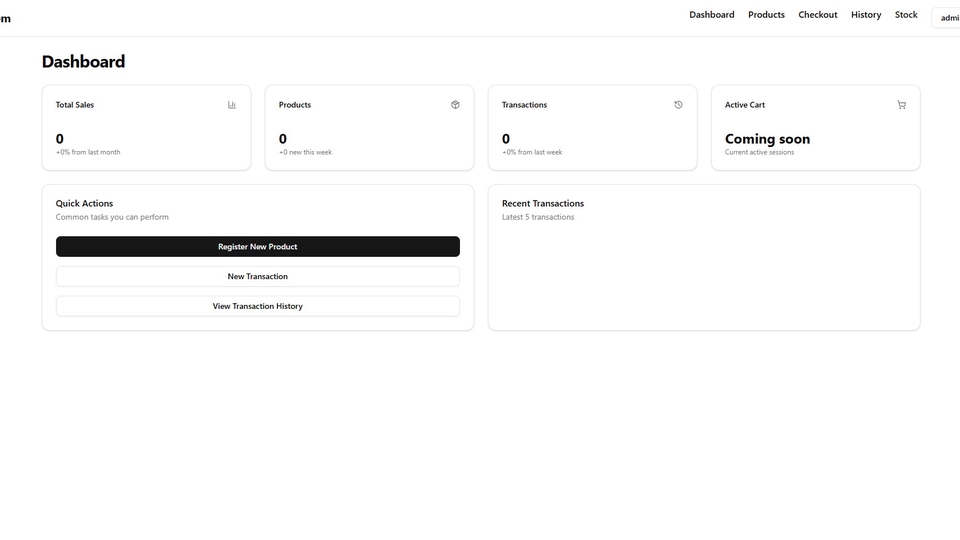Click the Dashboard page title
Screen dimensions: 960x540
83,62
